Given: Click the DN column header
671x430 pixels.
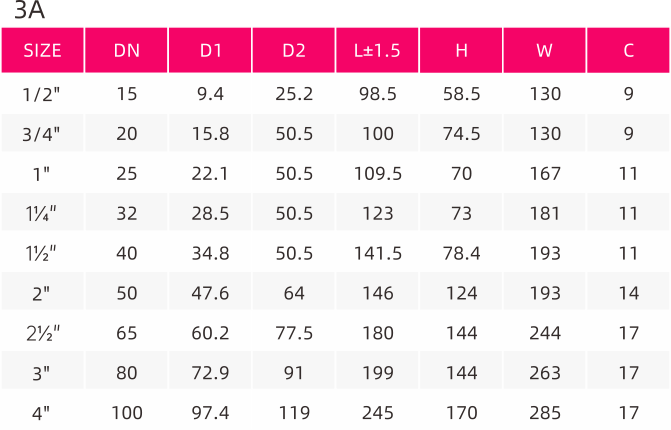Looking at the screenshot, I should pos(126,50).
